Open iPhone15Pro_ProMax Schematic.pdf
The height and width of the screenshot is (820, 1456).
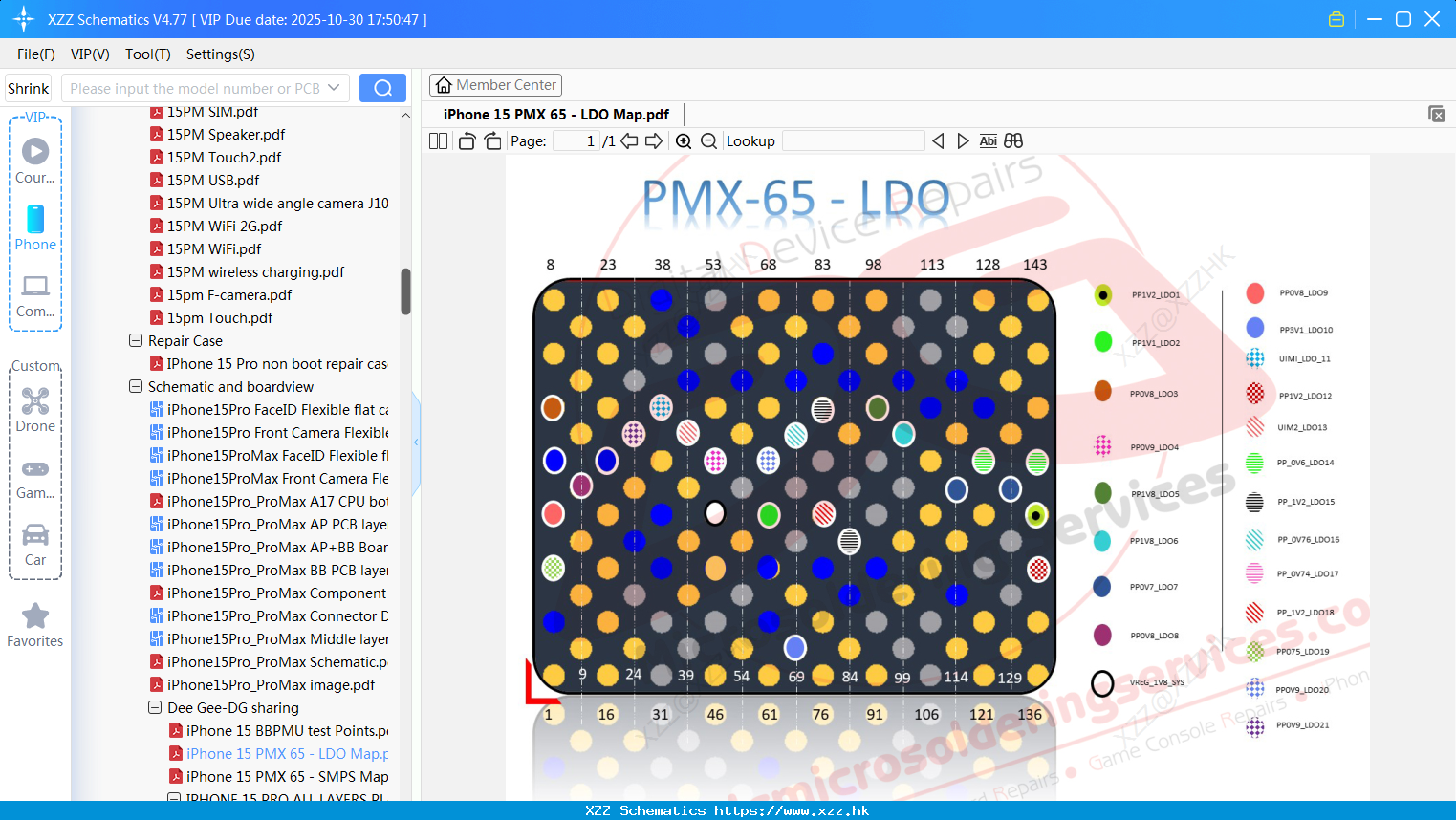click(x=277, y=662)
